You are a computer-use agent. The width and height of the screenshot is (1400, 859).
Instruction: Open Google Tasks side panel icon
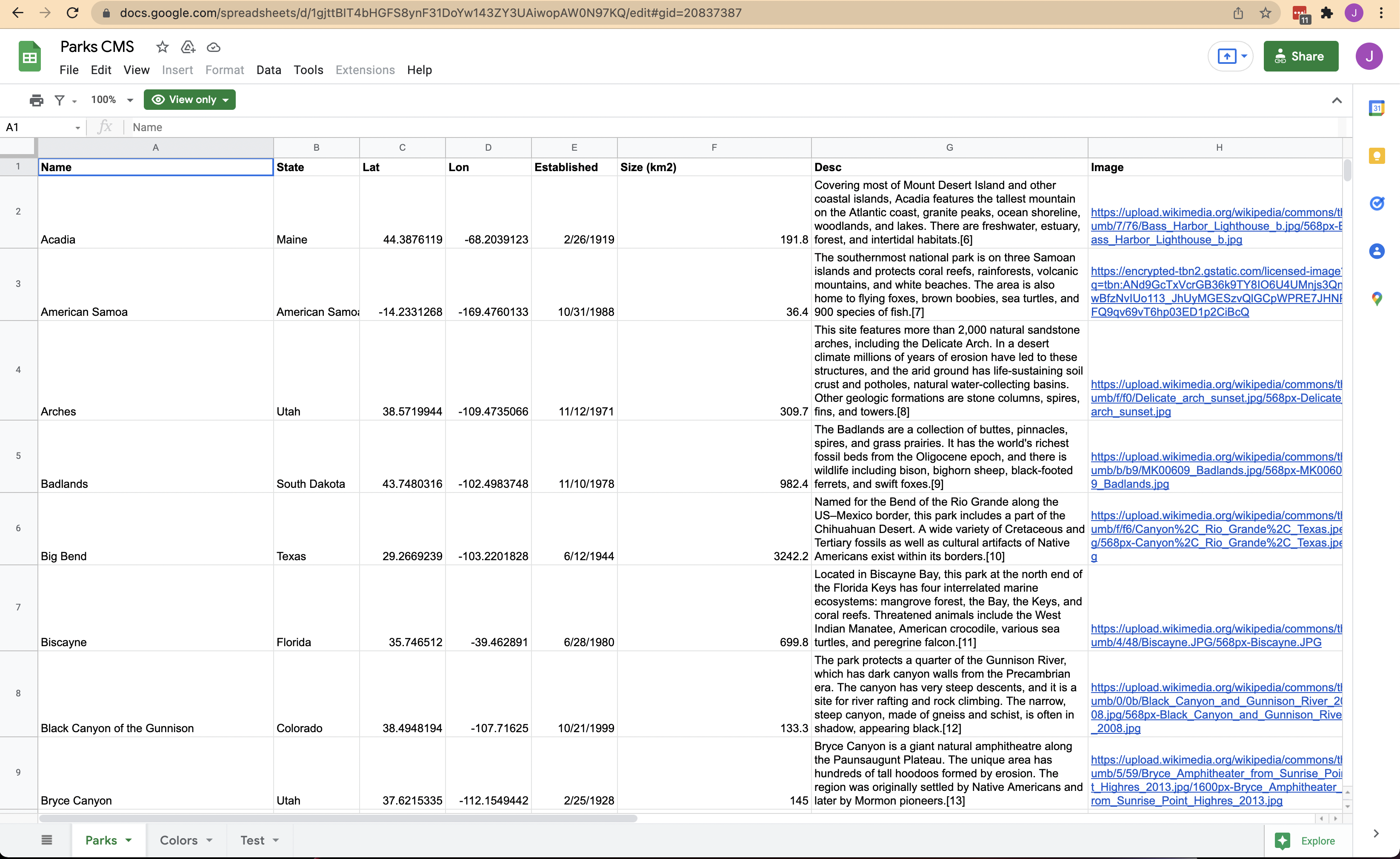(x=1376, y=203)
